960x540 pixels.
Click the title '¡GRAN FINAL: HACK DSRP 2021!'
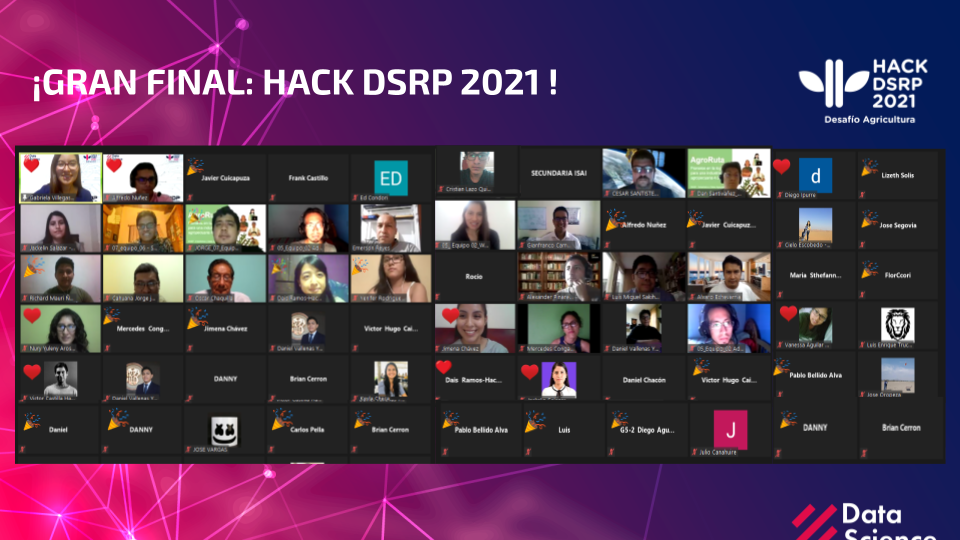[294, 83]
